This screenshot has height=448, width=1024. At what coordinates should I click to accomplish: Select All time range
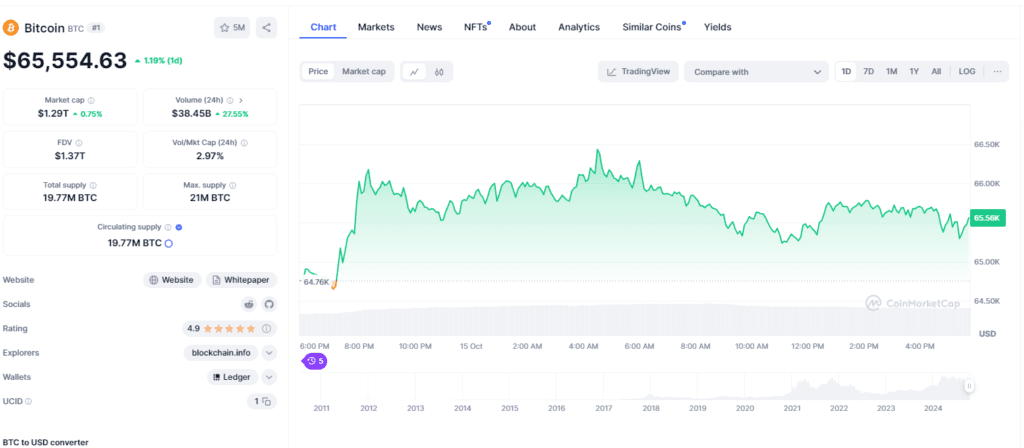(x=936, y=72)
